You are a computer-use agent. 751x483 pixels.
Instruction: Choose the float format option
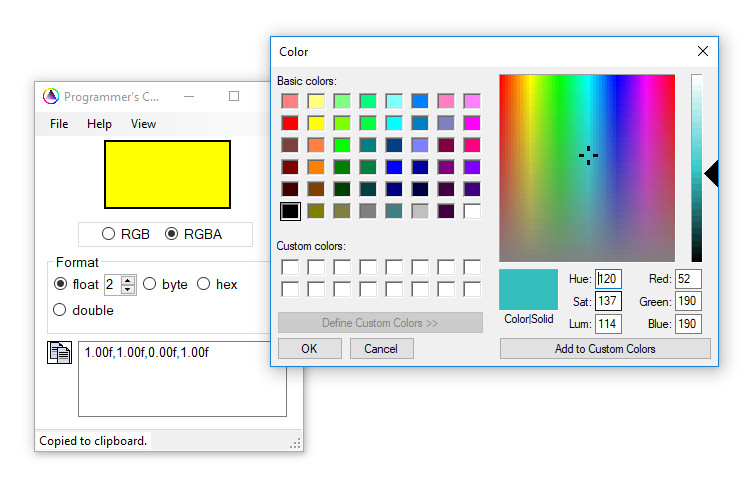coord(76,284)
